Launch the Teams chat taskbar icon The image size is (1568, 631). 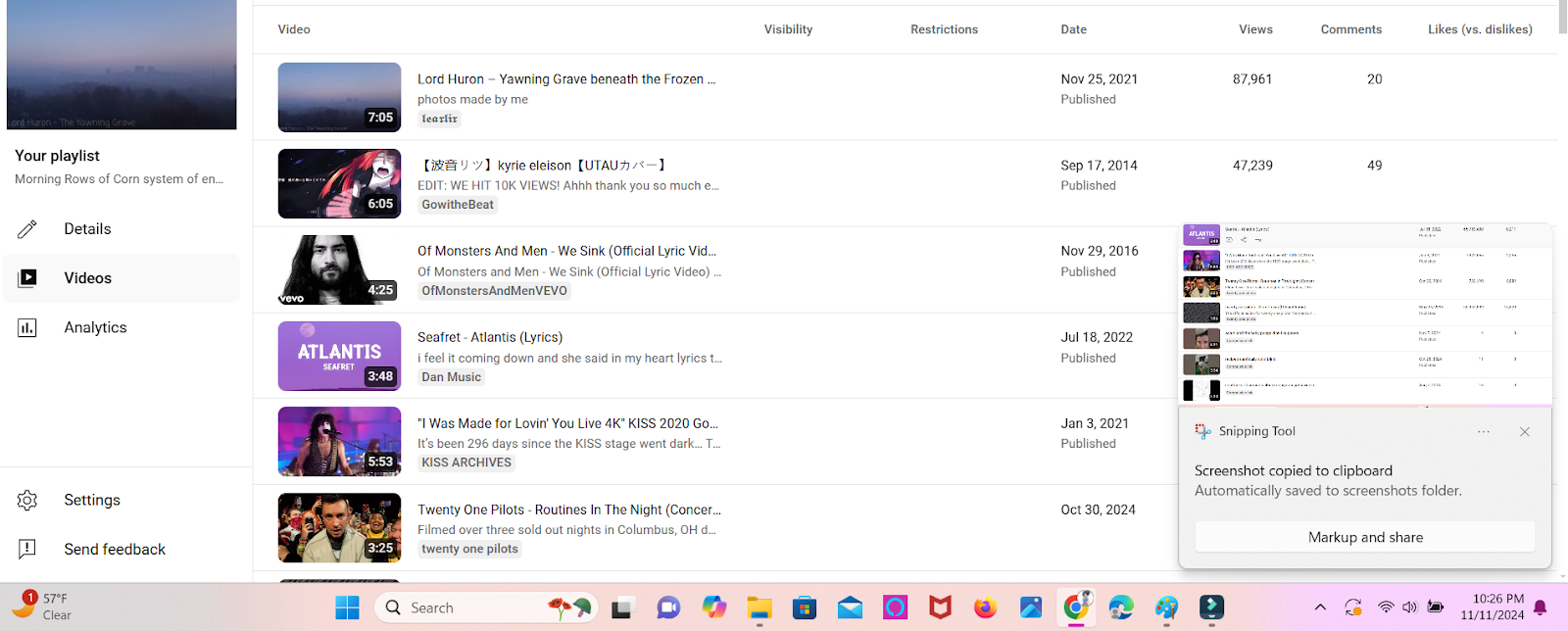click(x=668, y=607)
